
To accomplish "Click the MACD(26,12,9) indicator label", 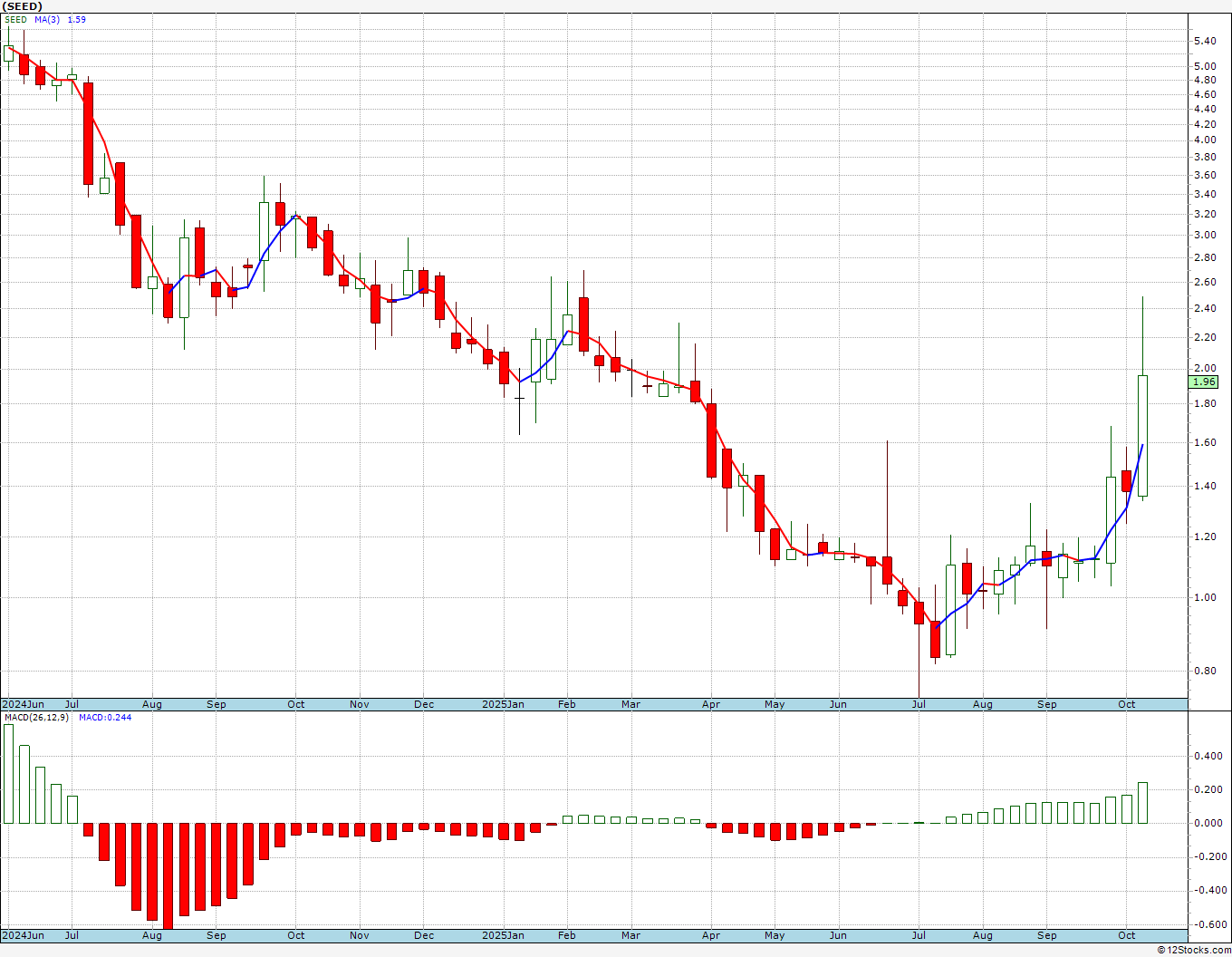I will (x=36, y=717).
